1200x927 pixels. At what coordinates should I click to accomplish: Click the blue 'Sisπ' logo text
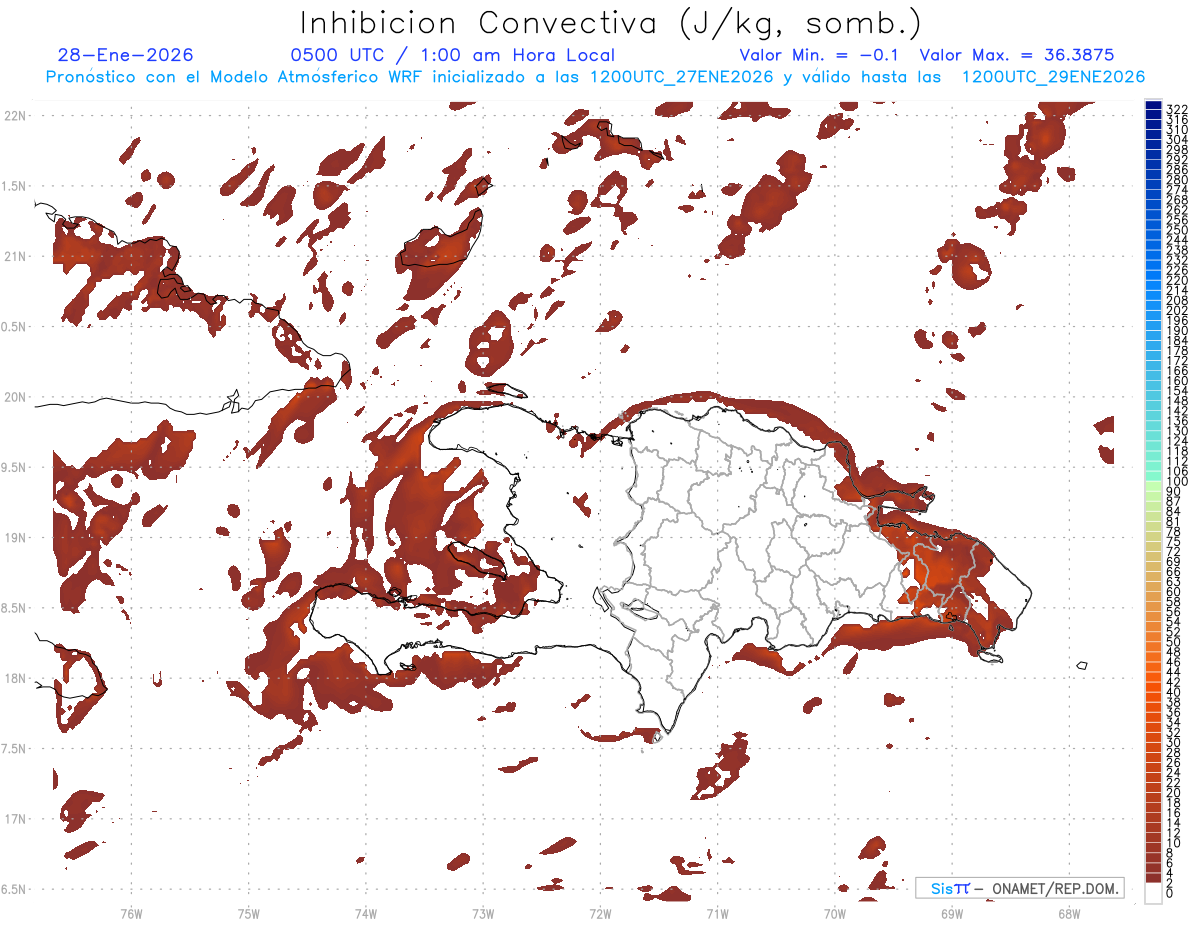click(x=949, y=888)
